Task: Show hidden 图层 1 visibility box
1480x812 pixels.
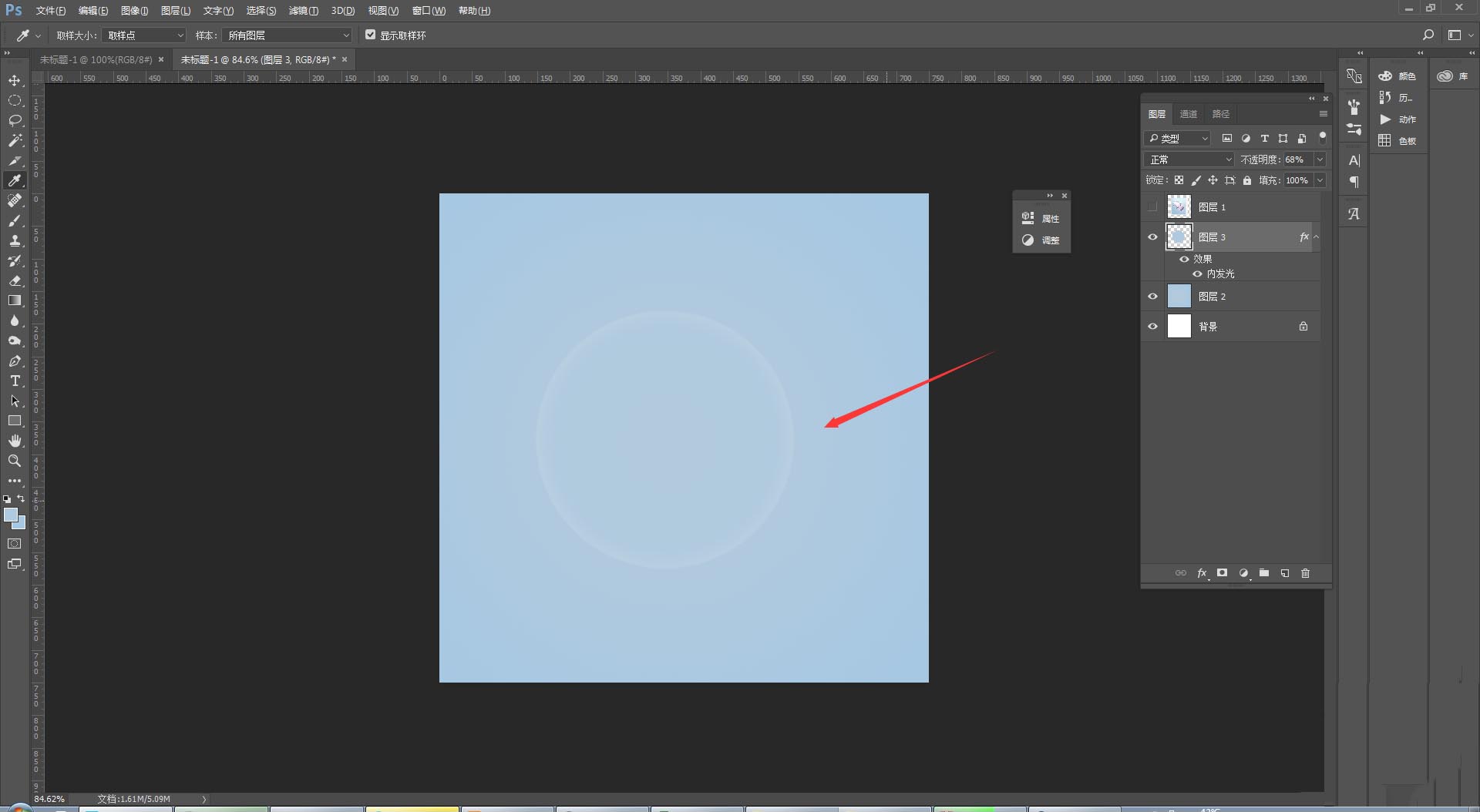Action: (1152, 206)
